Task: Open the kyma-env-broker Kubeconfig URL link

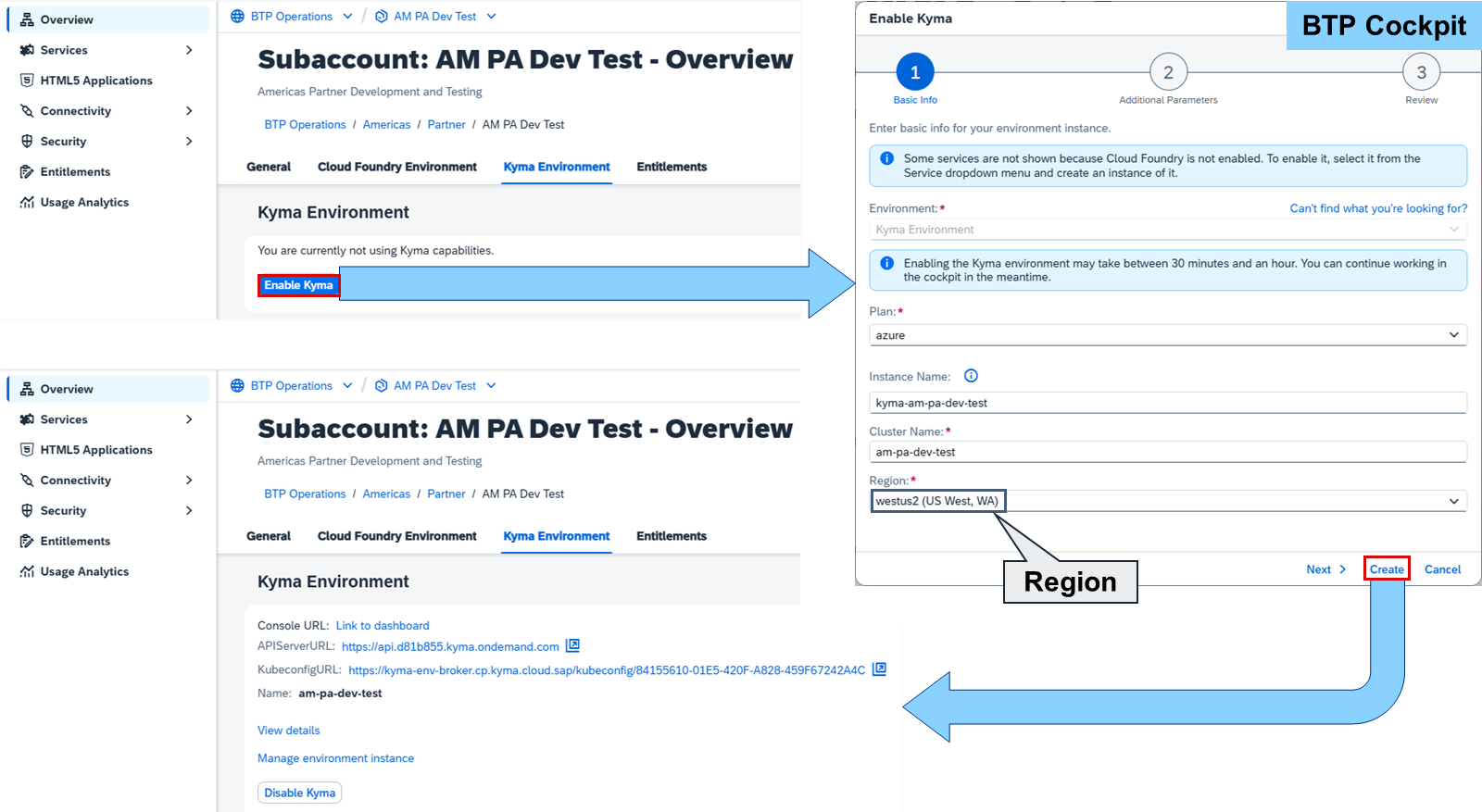Action: [607, 670]
